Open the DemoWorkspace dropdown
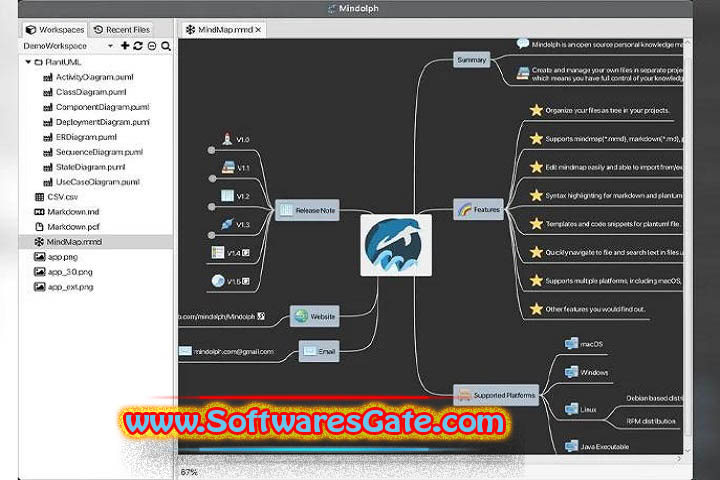This screenshot has height=480, width=720. click(110, 46)
